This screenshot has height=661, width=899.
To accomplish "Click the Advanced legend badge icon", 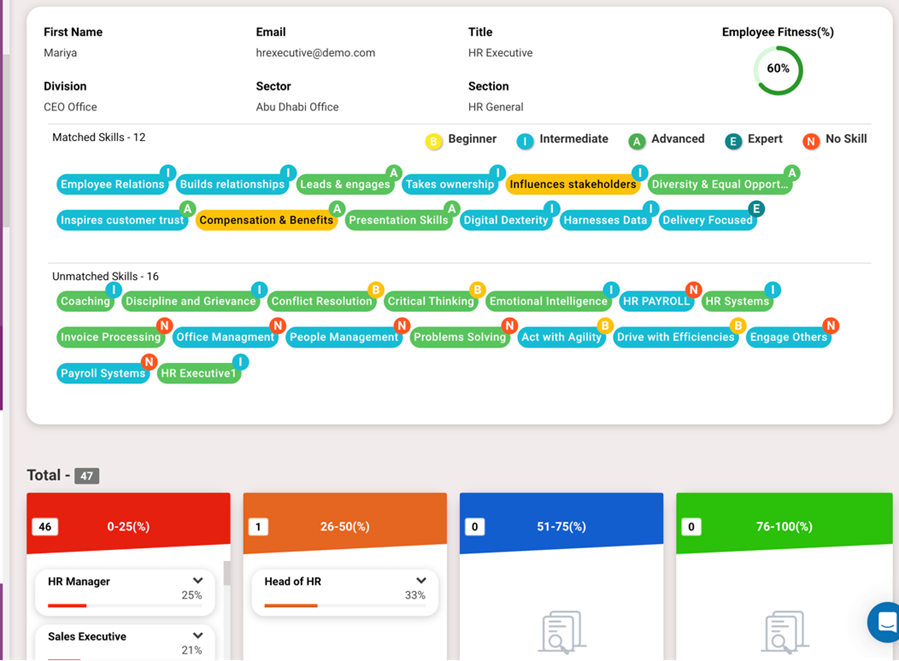I will pyautogui.click(x=636, y=142).
